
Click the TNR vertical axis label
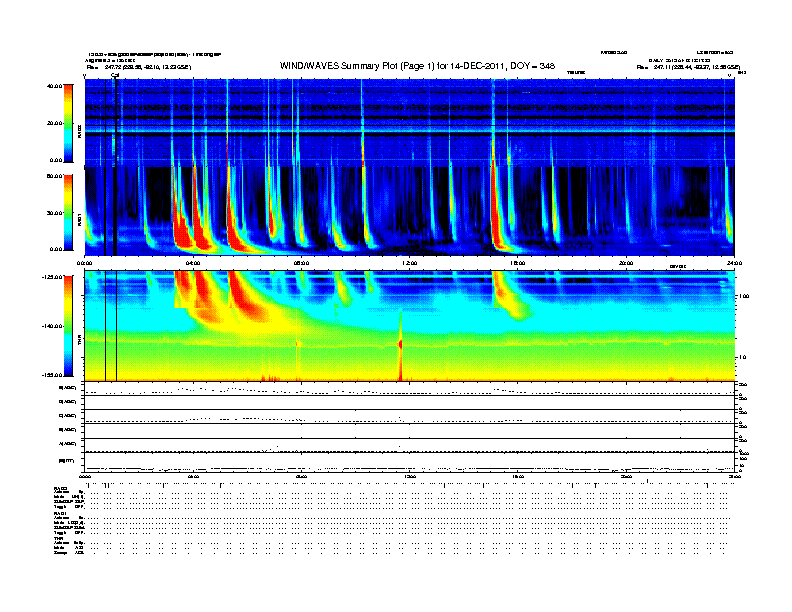tap(79, 341)
